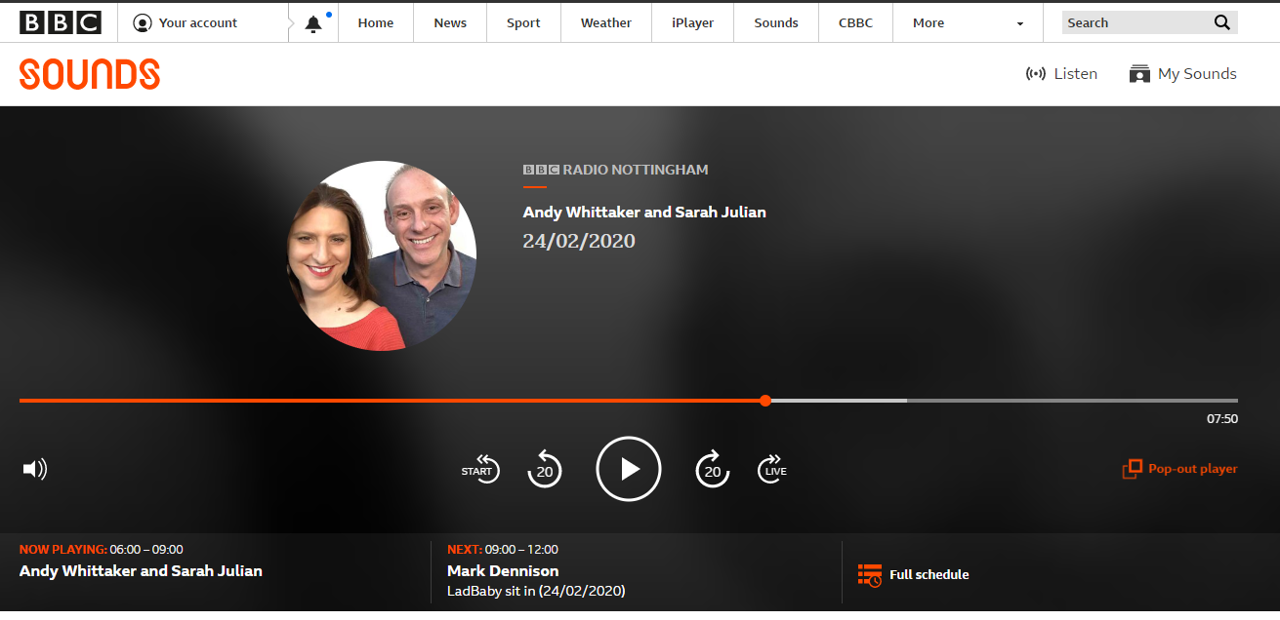Click the BBC logo
The height and width of the screenshot is (620, 1280).
point(59,23)
